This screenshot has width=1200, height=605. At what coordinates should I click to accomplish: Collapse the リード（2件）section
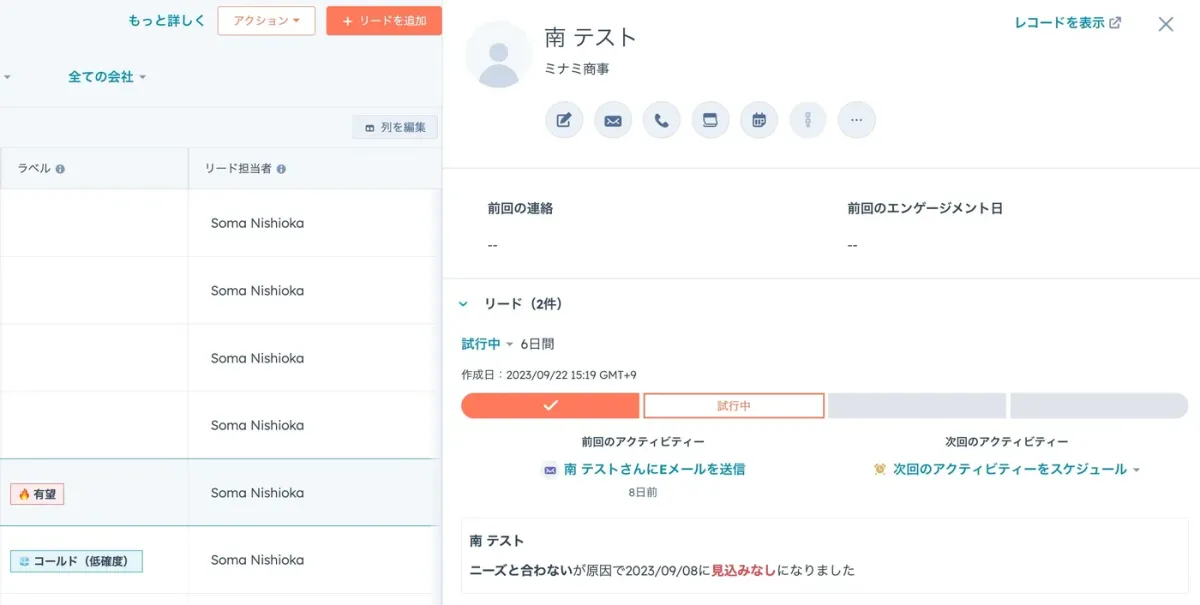pyautogui.click(x=463, y=304)
